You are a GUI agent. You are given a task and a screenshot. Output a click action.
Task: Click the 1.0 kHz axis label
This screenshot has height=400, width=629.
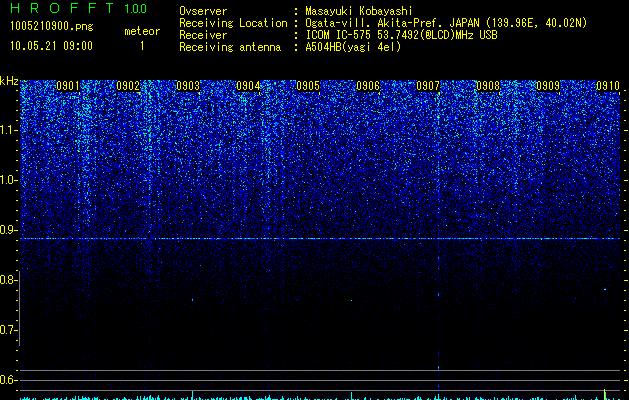(x=8, y=180)
